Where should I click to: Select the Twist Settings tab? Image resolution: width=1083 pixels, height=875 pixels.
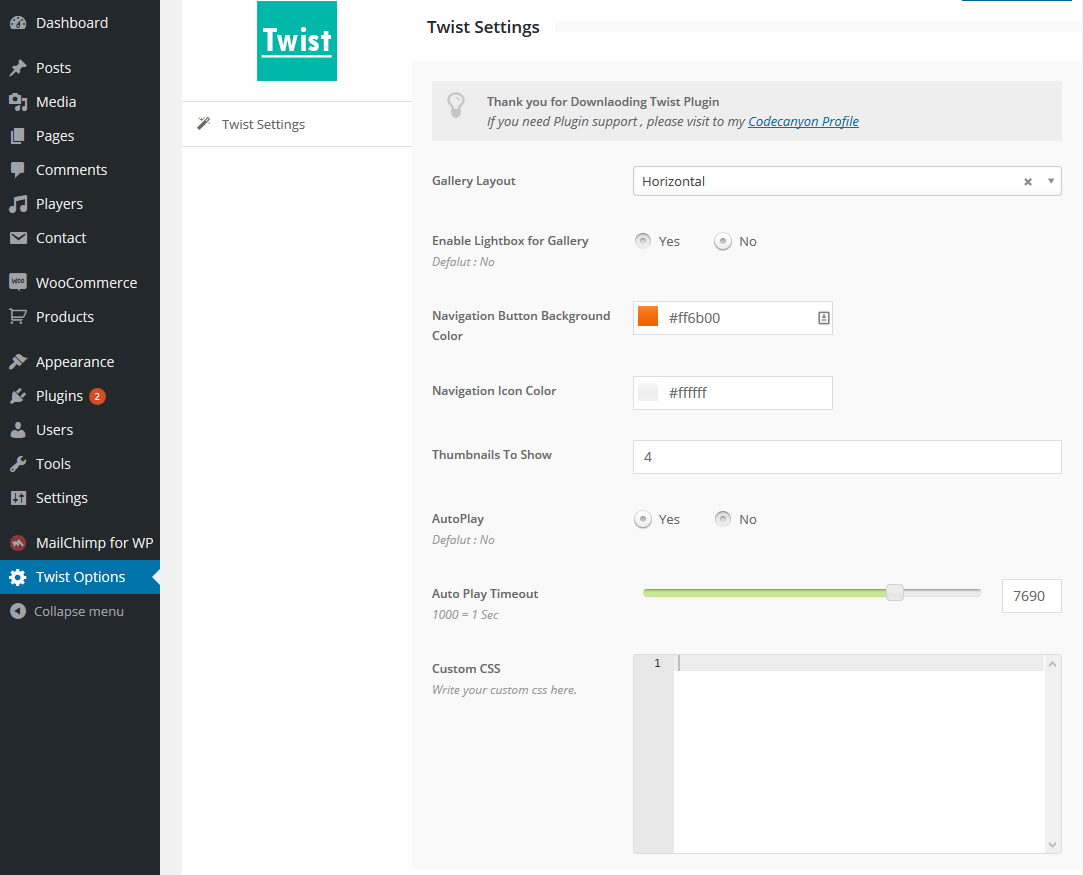263,124
